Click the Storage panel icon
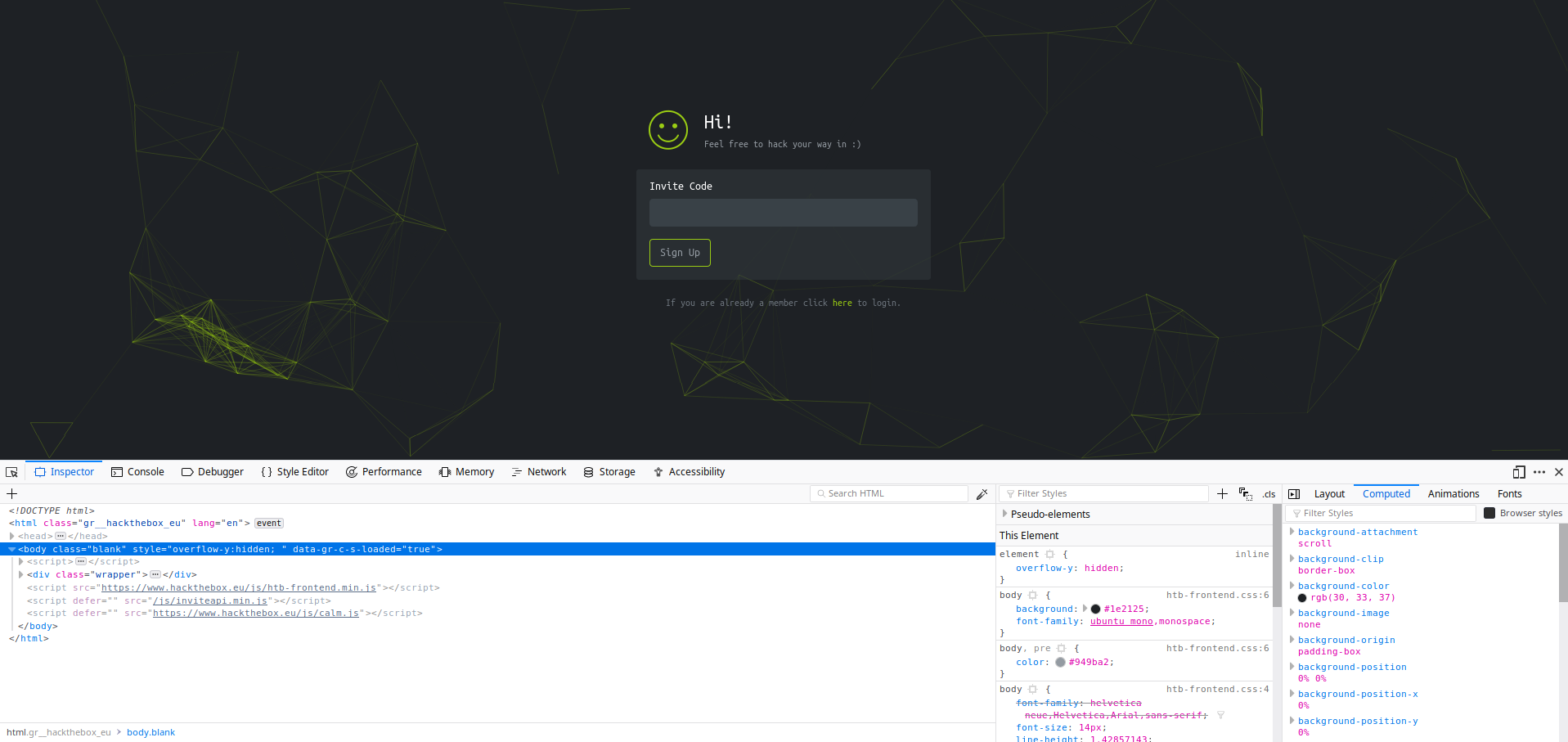The image size is (1568, 742). click(588, 472)
